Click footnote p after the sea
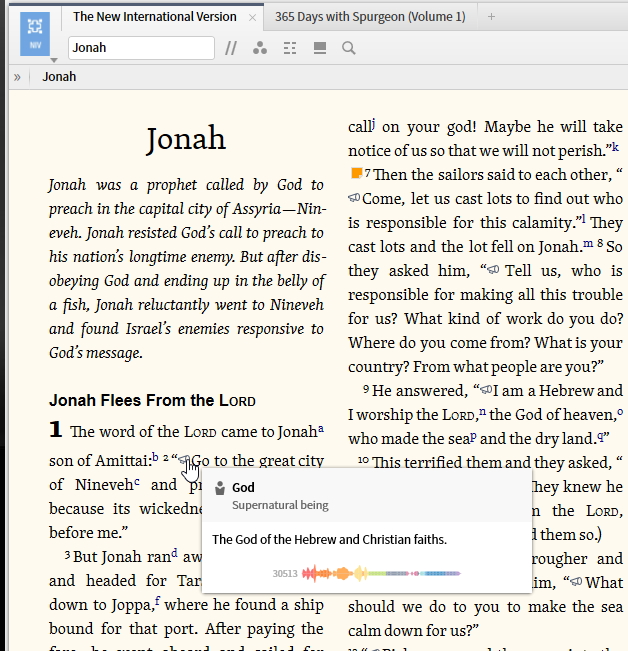The width and height of the screenshot is (628, 651). point(473,436)
